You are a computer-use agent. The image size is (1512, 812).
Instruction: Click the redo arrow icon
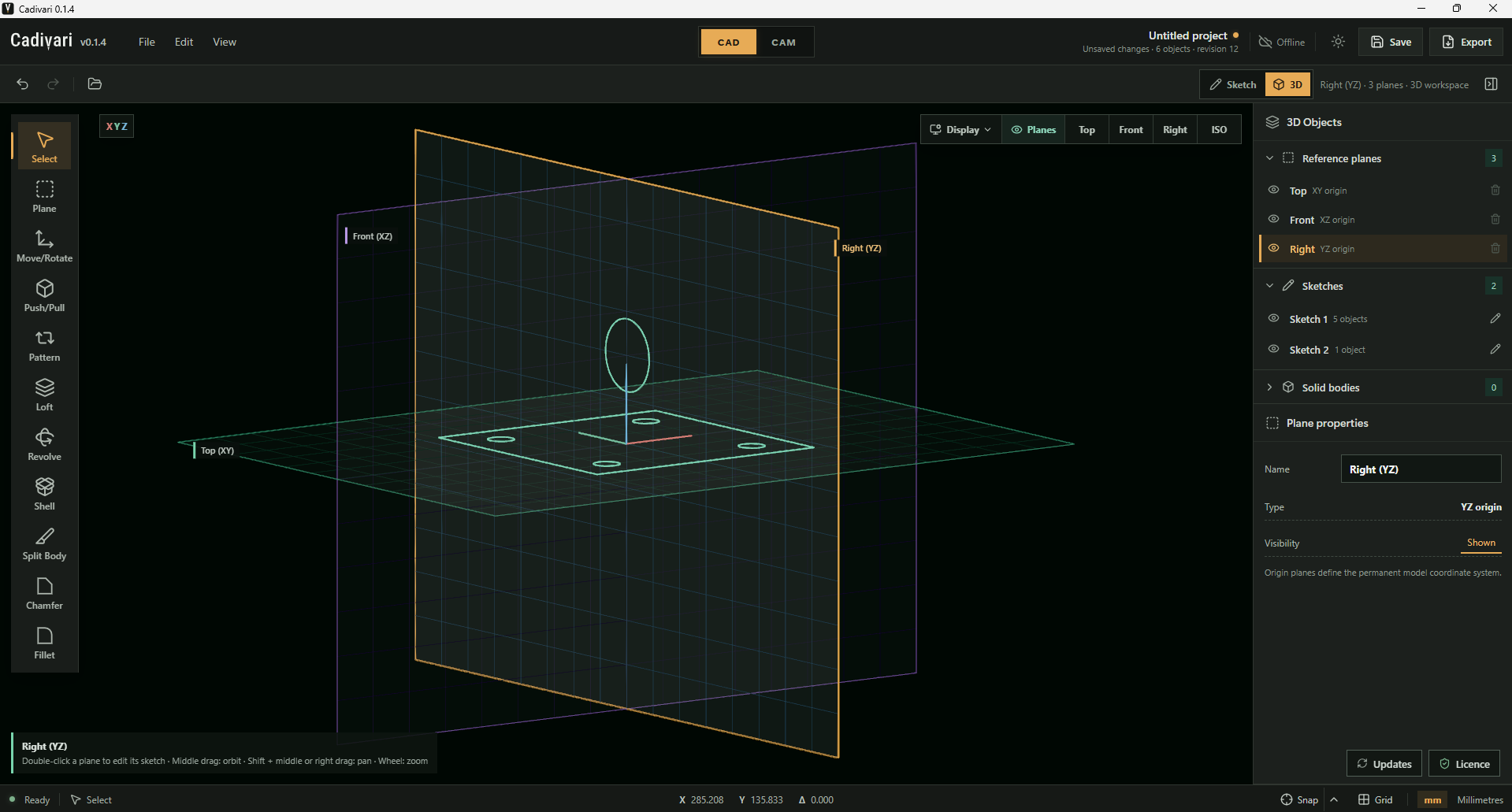53,84
